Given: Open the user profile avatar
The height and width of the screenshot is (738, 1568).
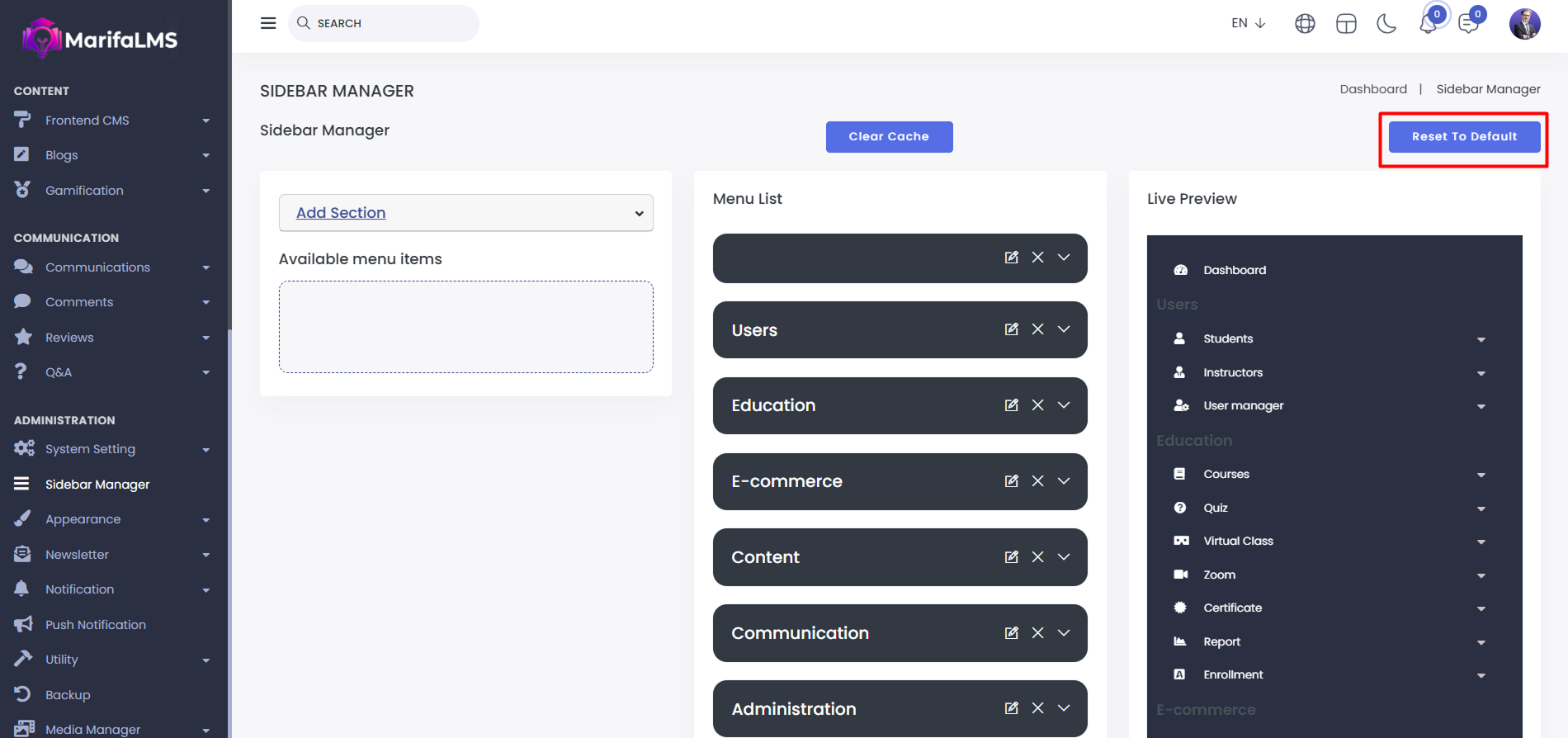Looking at the screenshot, I should point(1524,24).
